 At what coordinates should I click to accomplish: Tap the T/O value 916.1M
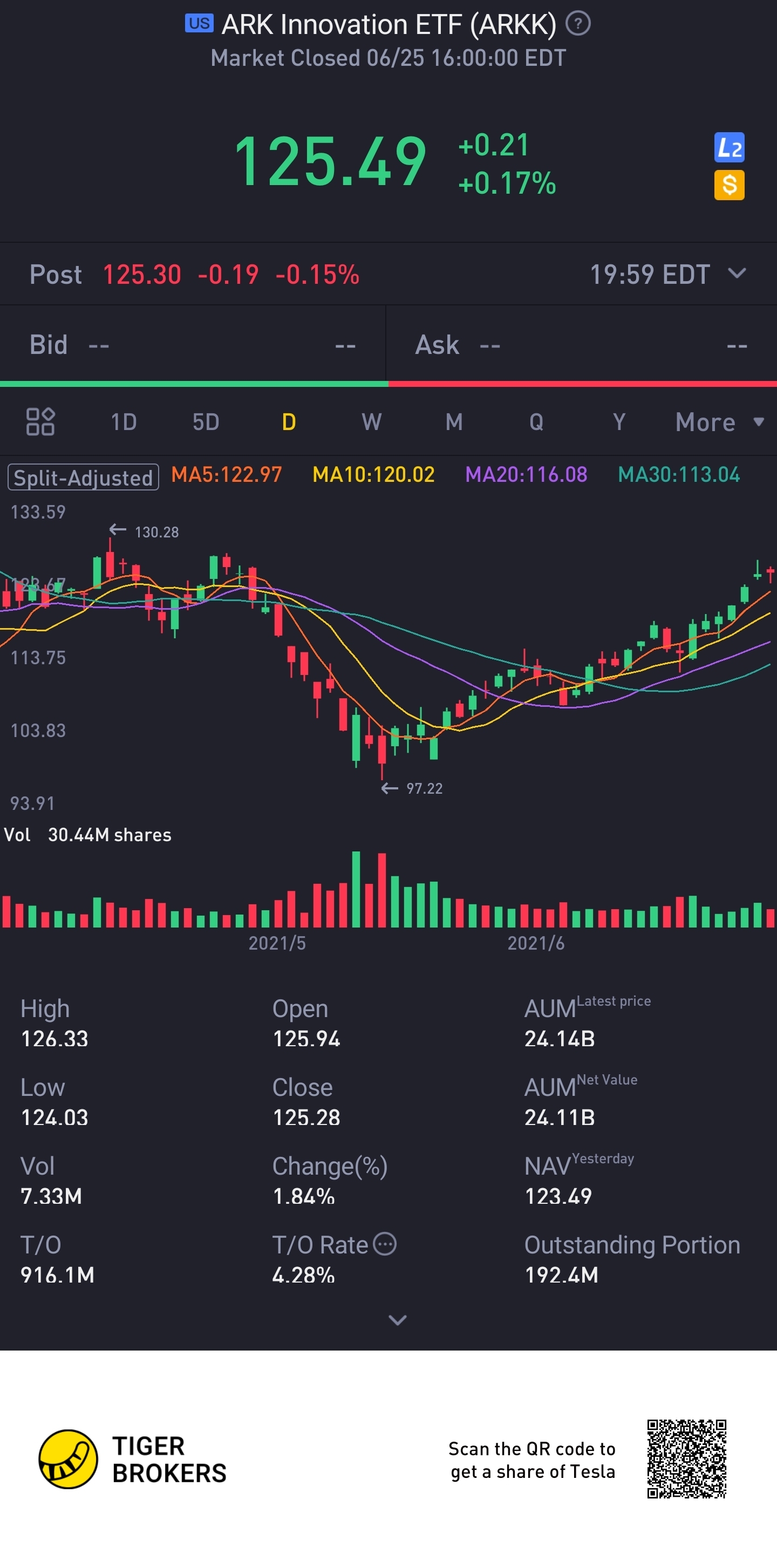point(58,1275)
